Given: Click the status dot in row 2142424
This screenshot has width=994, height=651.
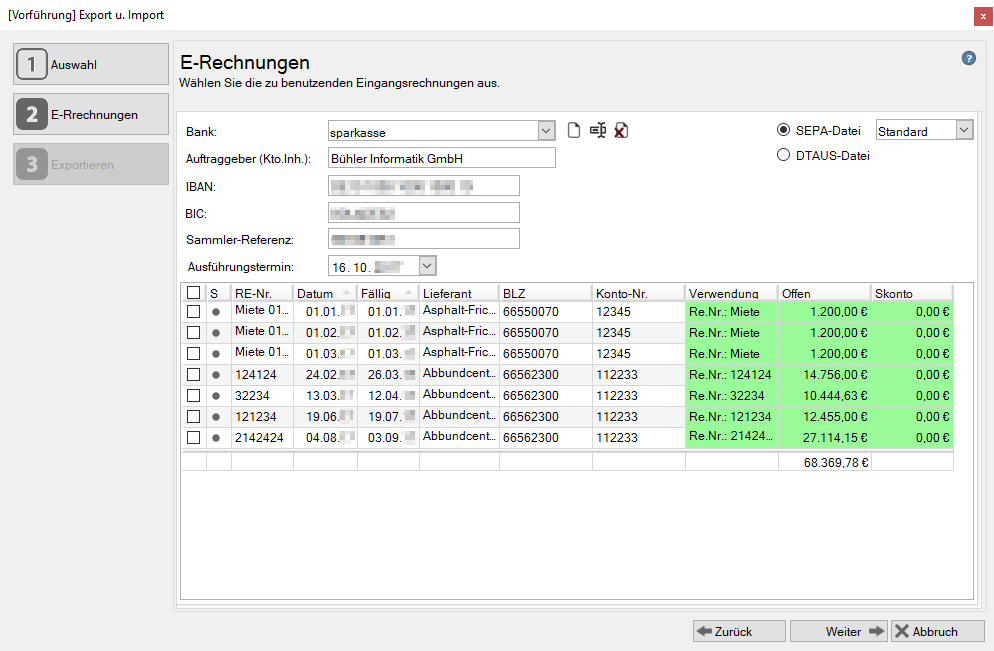Looking at the screenshot, I should click(x=216, y=438).
